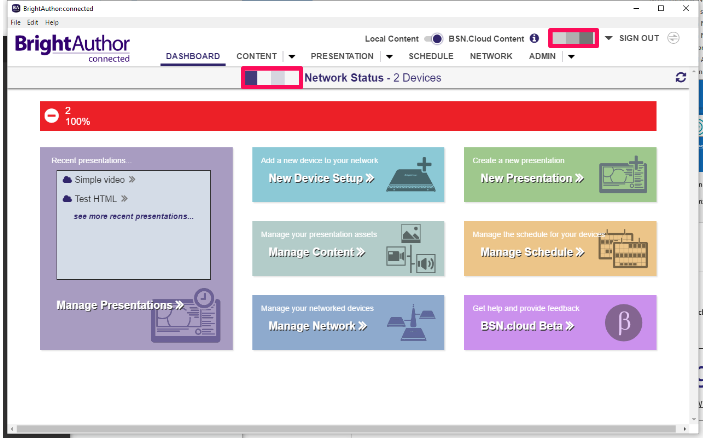Screen dimensions: 705x441
Task: Expand the Admin tab dropdown arrow
Action: pyautogui.click(x=571, y=57)
